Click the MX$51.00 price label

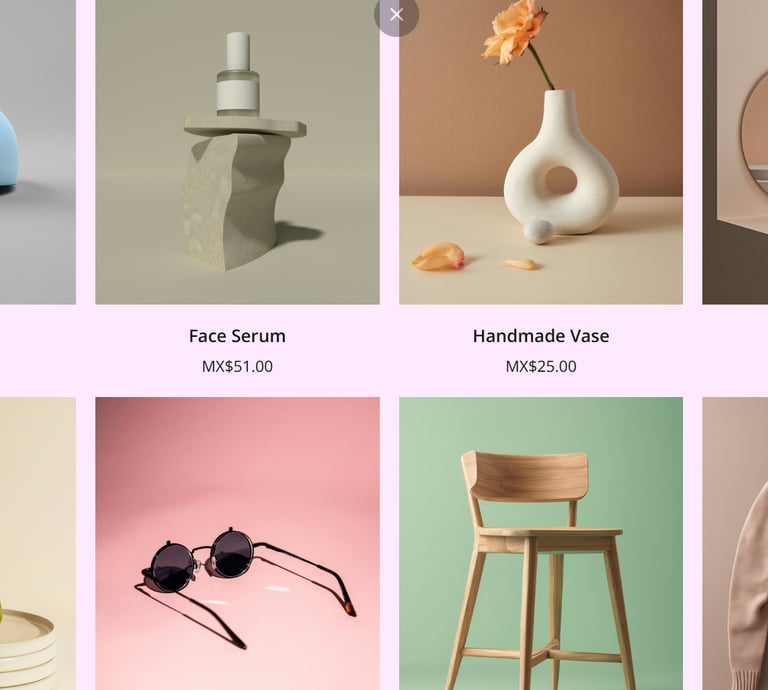coord(238,366)
